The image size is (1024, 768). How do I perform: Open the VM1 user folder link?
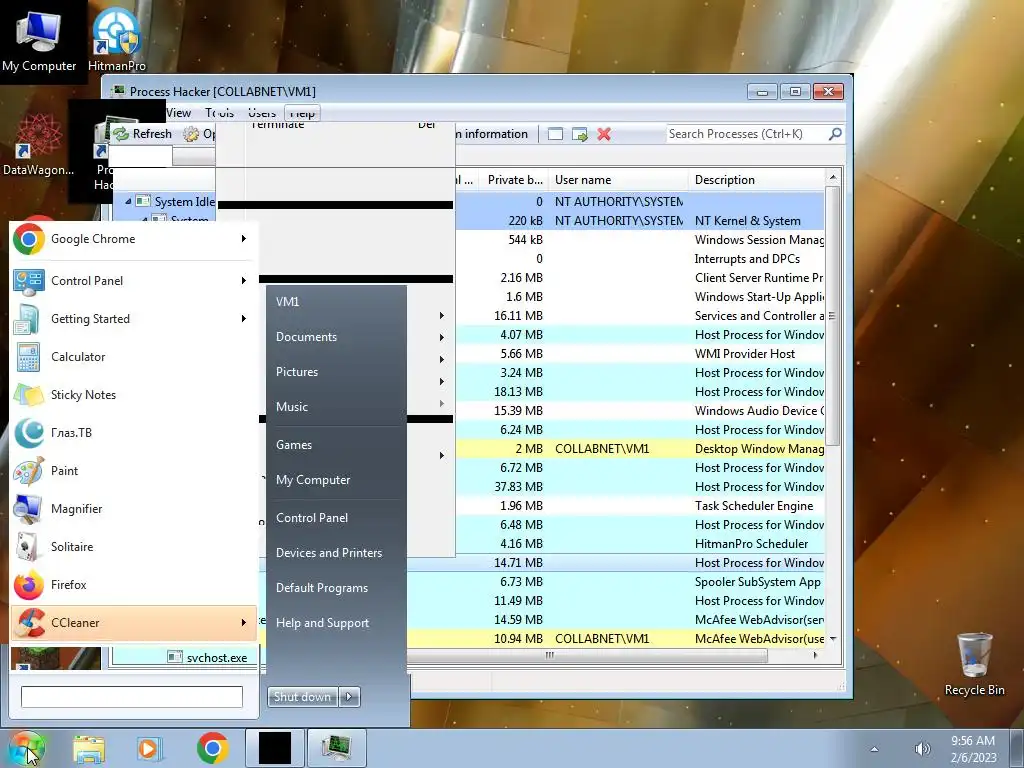(287, 302)
